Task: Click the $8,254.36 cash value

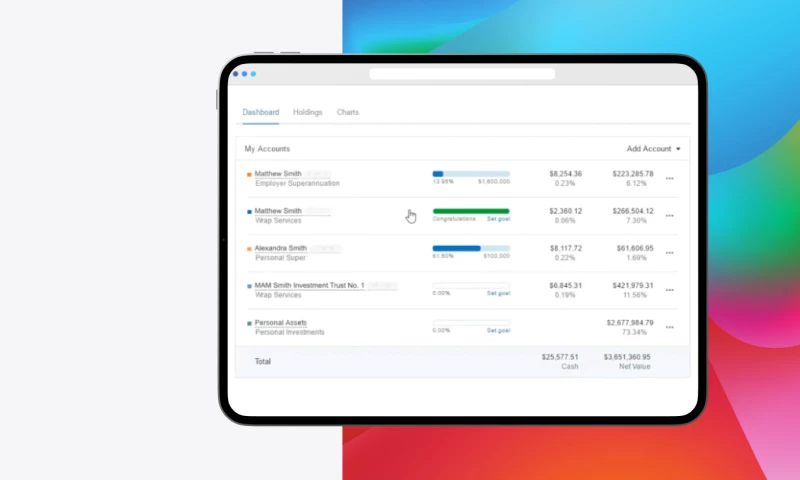Action: 565,174
